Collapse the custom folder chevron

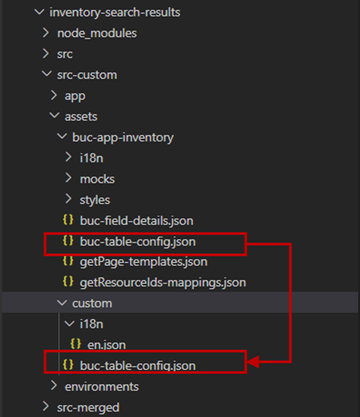coord(62,303)
